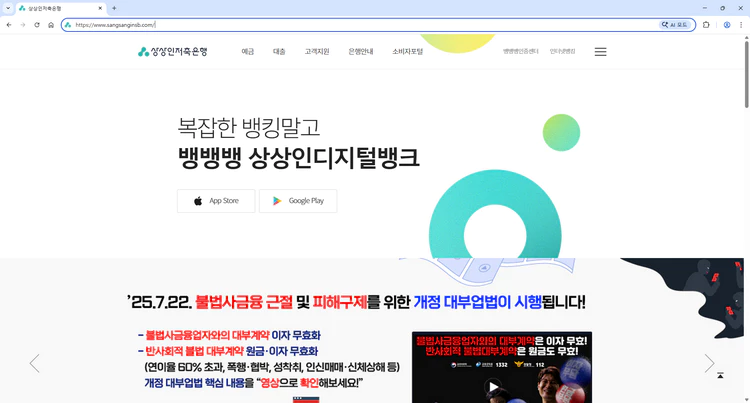Viewport: 750px width, 403px height.
Task: Click the page vertical scrollbar thumb
Action: click(x=746, y=74)
